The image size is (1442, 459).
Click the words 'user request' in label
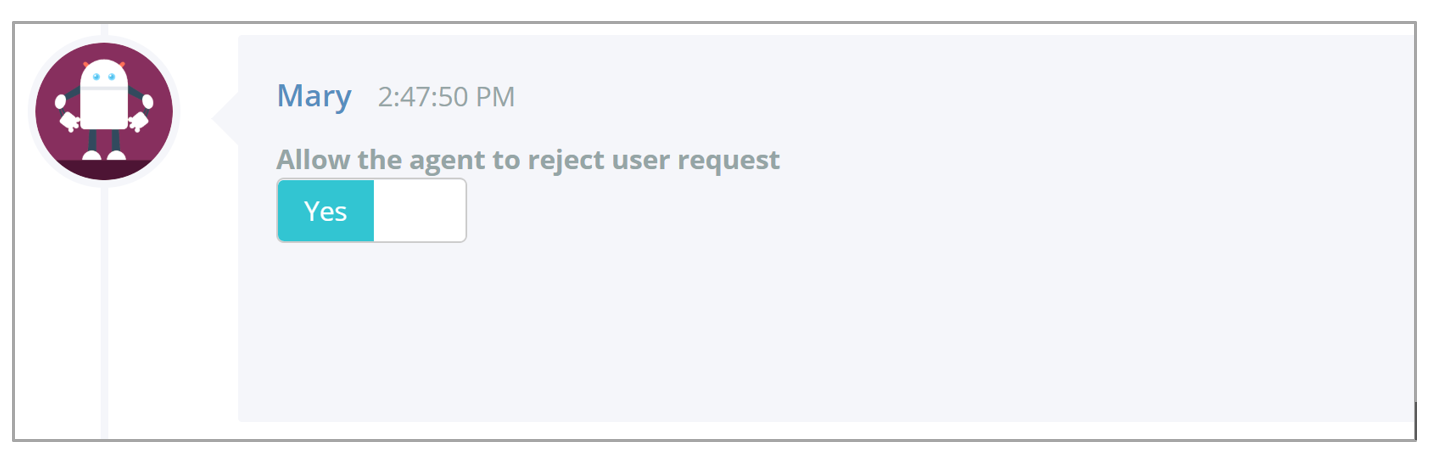click(700, 160)
